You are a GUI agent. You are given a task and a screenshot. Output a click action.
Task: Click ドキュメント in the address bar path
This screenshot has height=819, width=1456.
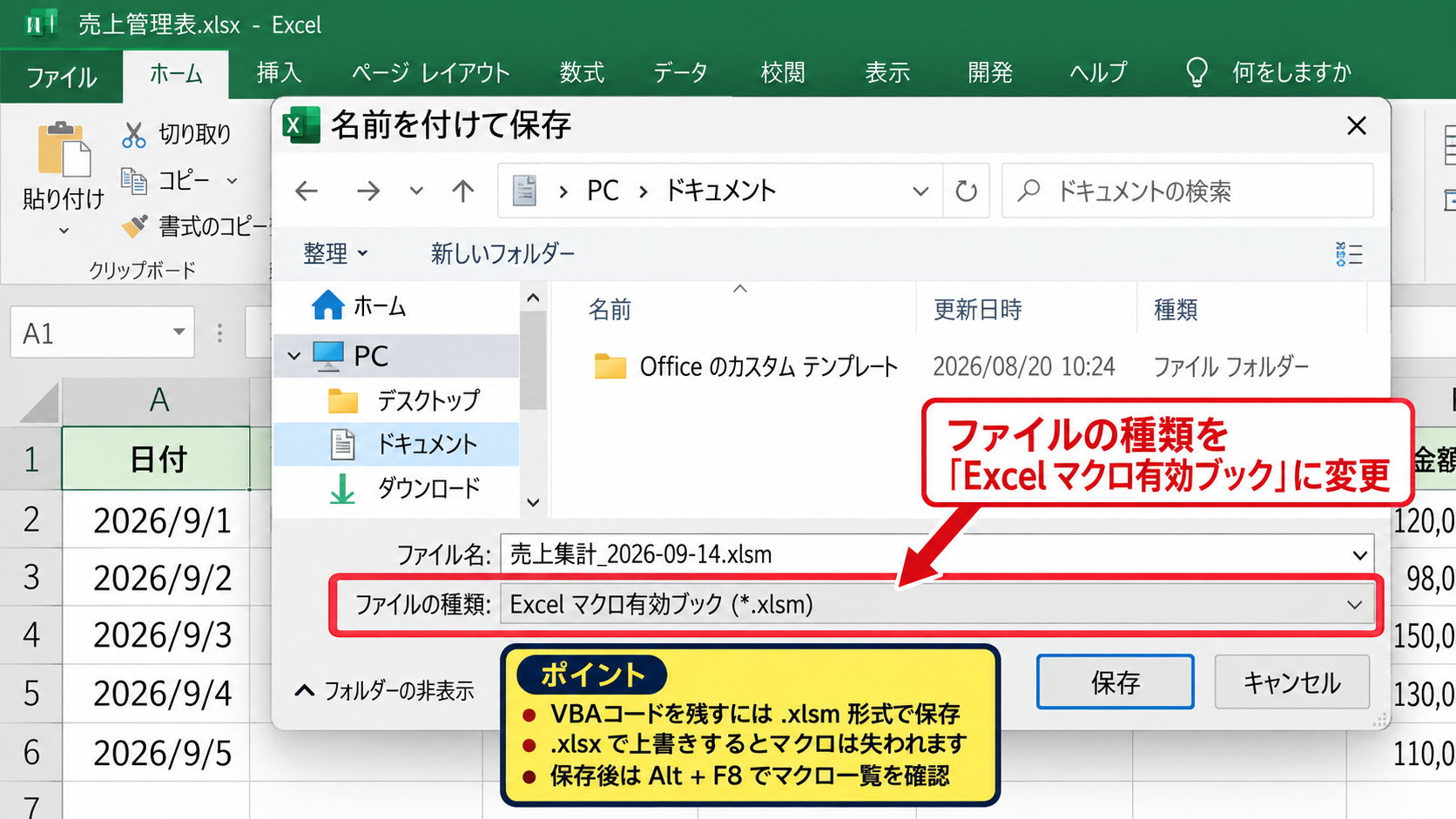pos(721,191)
